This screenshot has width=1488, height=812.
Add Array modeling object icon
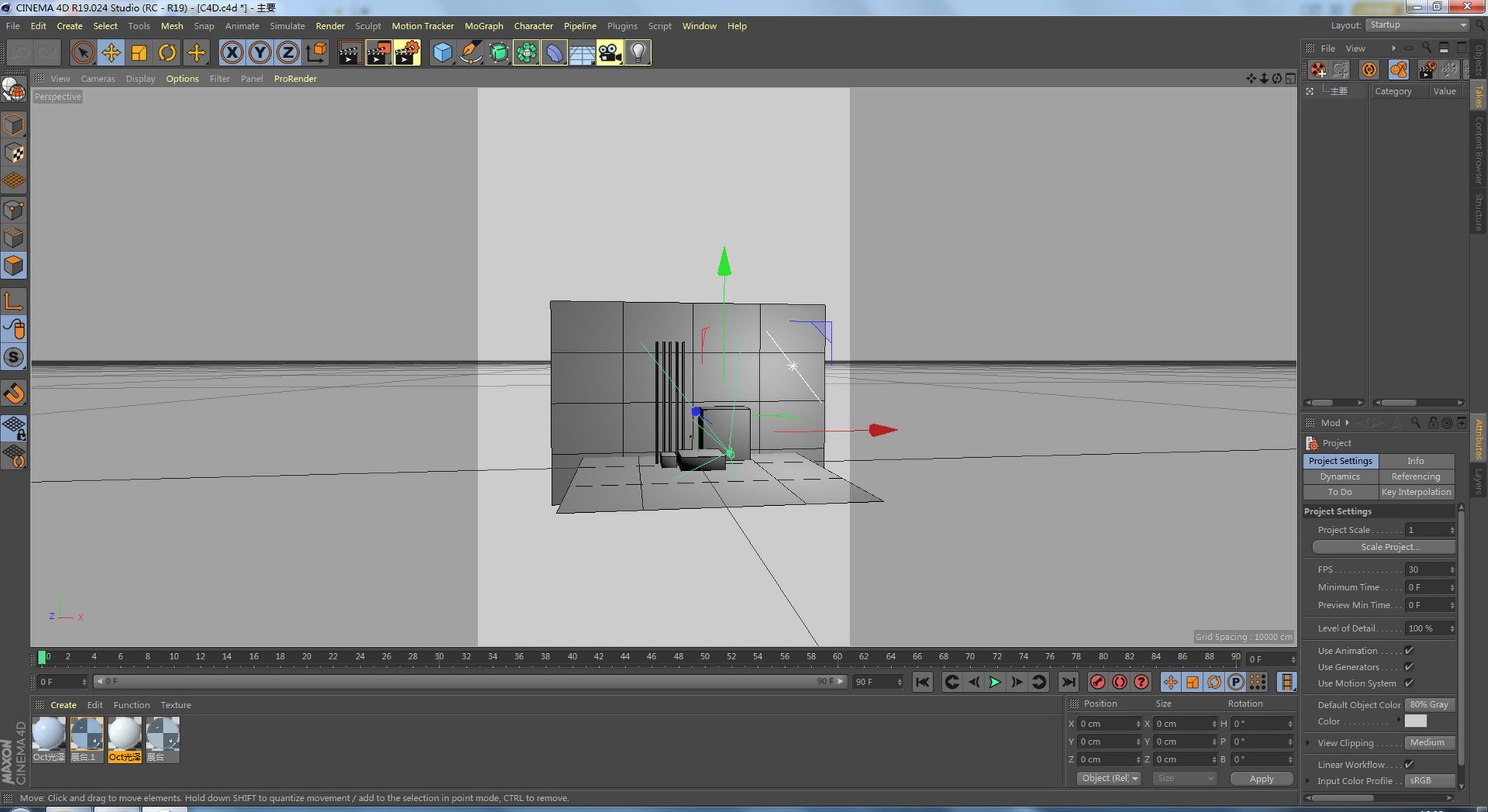click(x=526, y=53)
